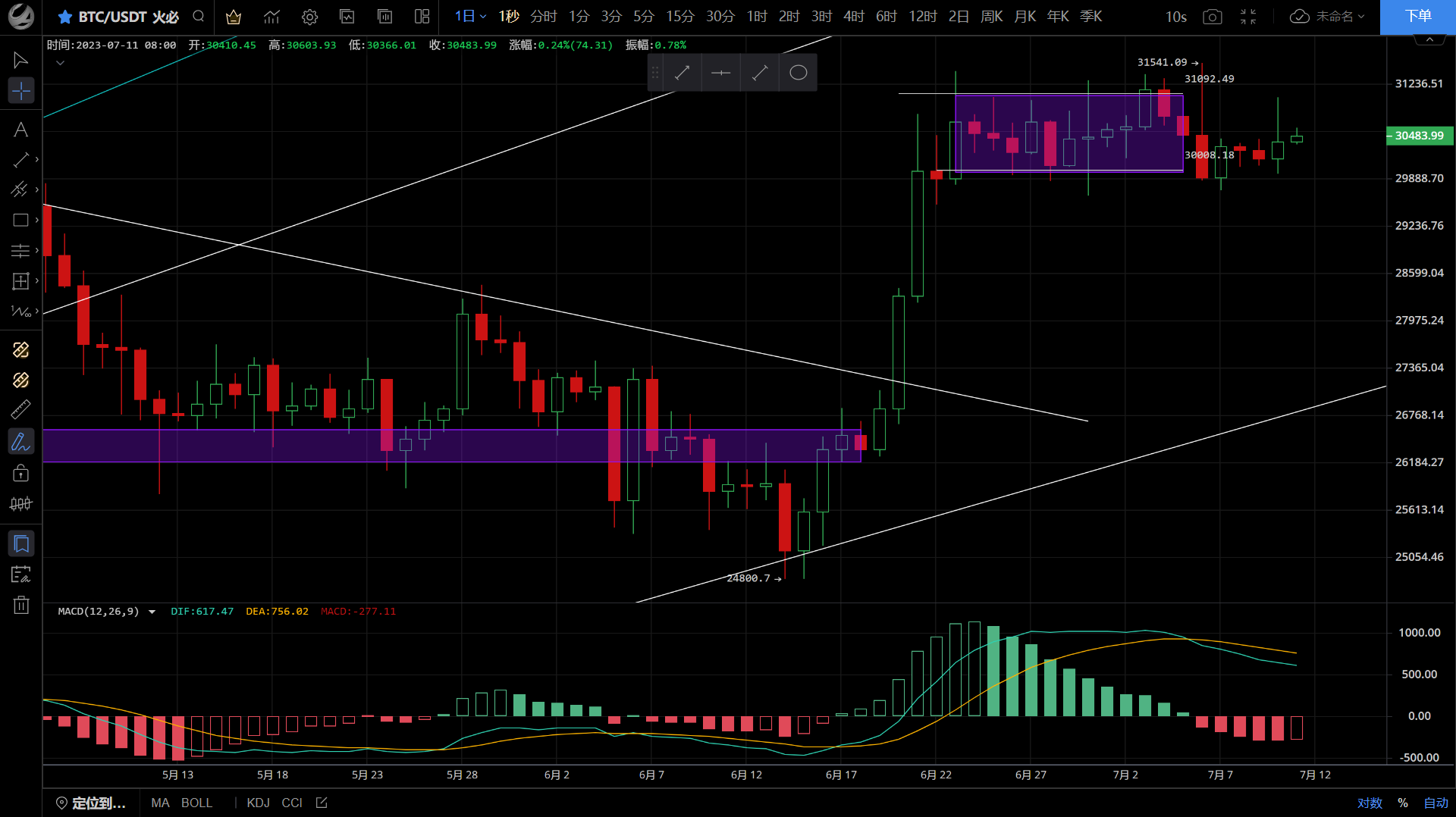Grab the floating toolbar drag handle

655,73
